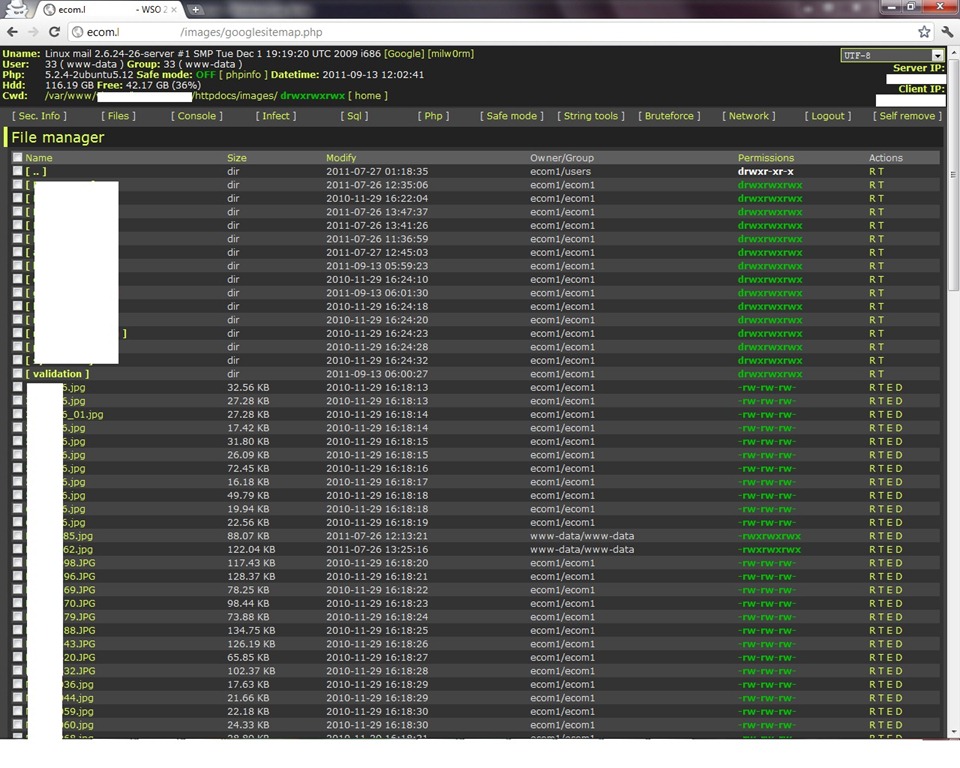Open the phpinfo link
This screenshot has width=960, height=768.
coord(243,75)
